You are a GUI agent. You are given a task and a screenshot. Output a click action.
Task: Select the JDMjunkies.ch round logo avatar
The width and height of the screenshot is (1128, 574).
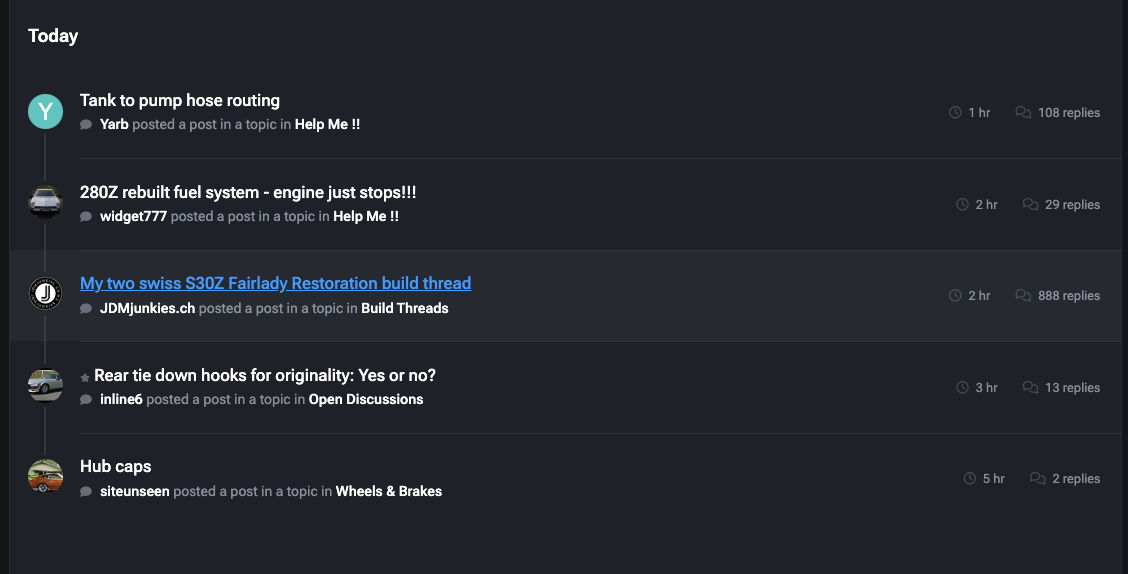pos(45,294)
